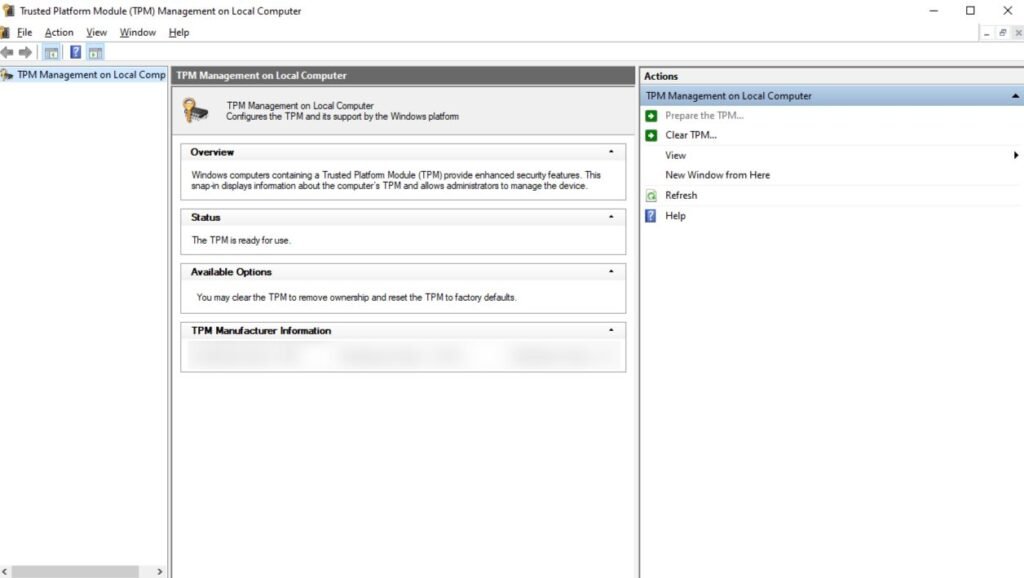Click the console tree horizontal scrollbar right arrow
The height and width of the screenshot is (578, 1024).
159,571
